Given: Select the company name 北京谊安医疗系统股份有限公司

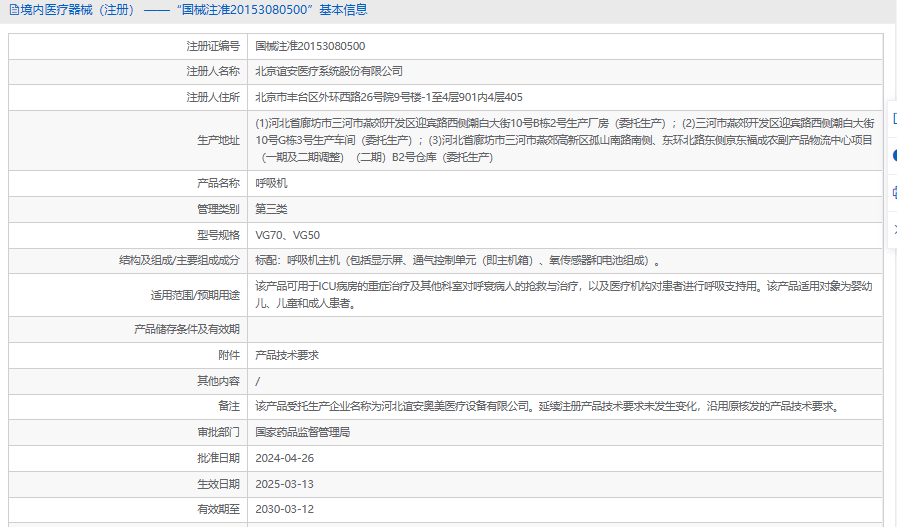Looking at the screenshot, I should click(x=329, y=72).
